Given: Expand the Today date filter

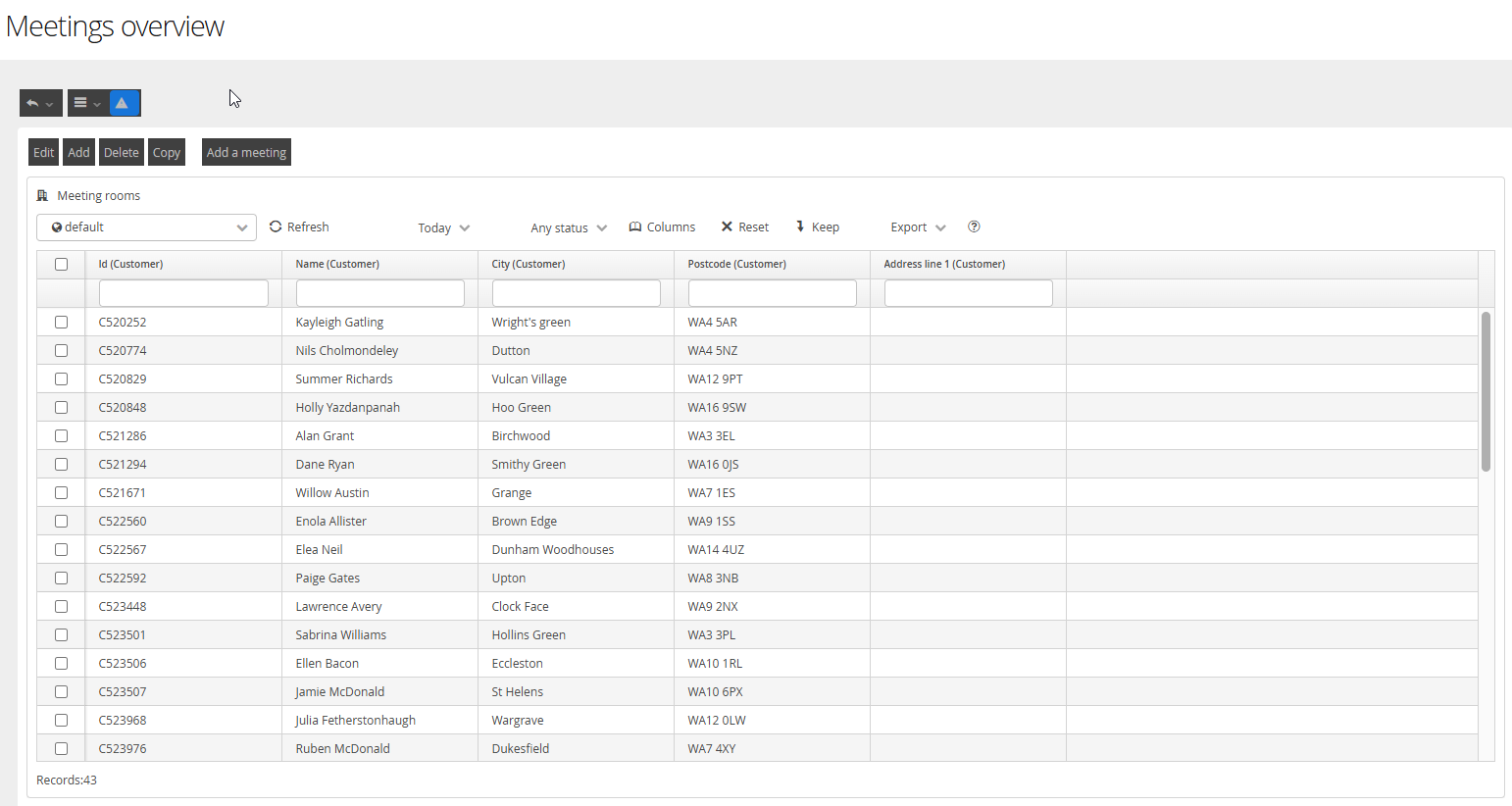Looking at the screenshot, I should pyautogui.click(x=444, y=227).
